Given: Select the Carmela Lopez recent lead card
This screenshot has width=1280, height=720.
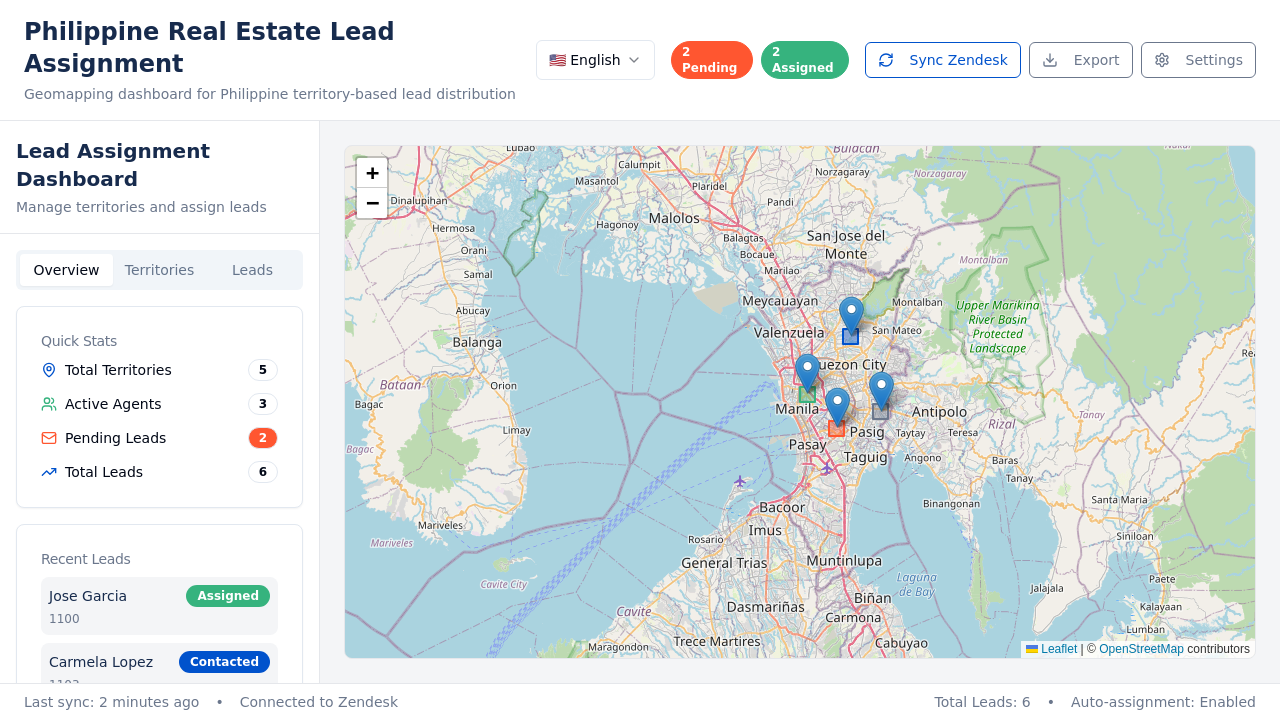Looking at the screenshot, I should click(159, 662).
